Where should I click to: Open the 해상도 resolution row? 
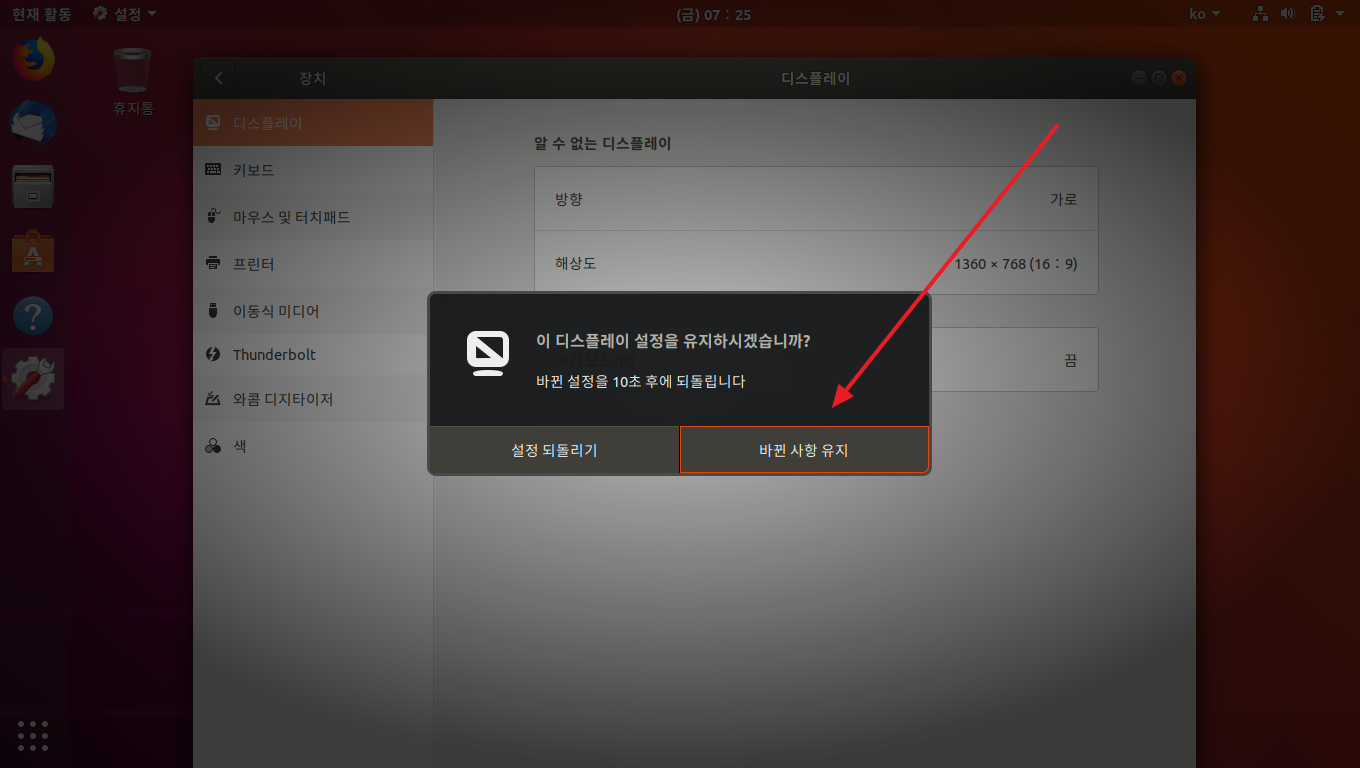tap(816, 263)
